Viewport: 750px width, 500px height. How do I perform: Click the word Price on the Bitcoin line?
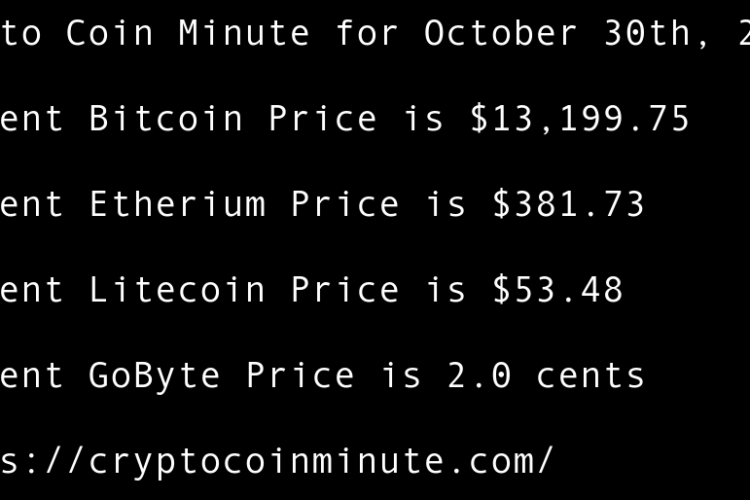click(322, 119)
